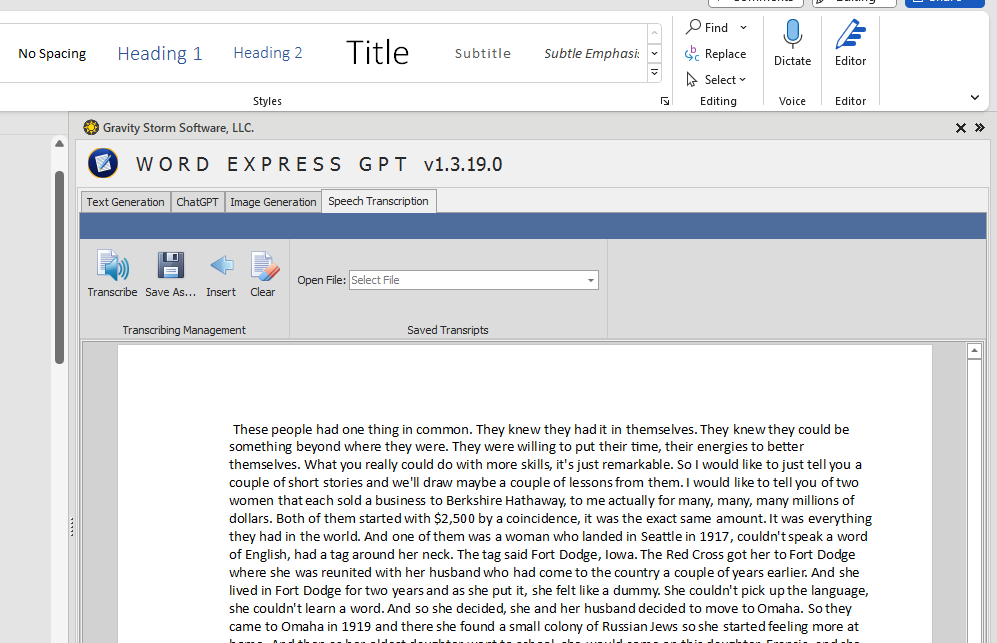The width and height of the screenshot is (997, 643).
Task: Click the Dictate microphone icon
Action: click(x=792, y=34)
